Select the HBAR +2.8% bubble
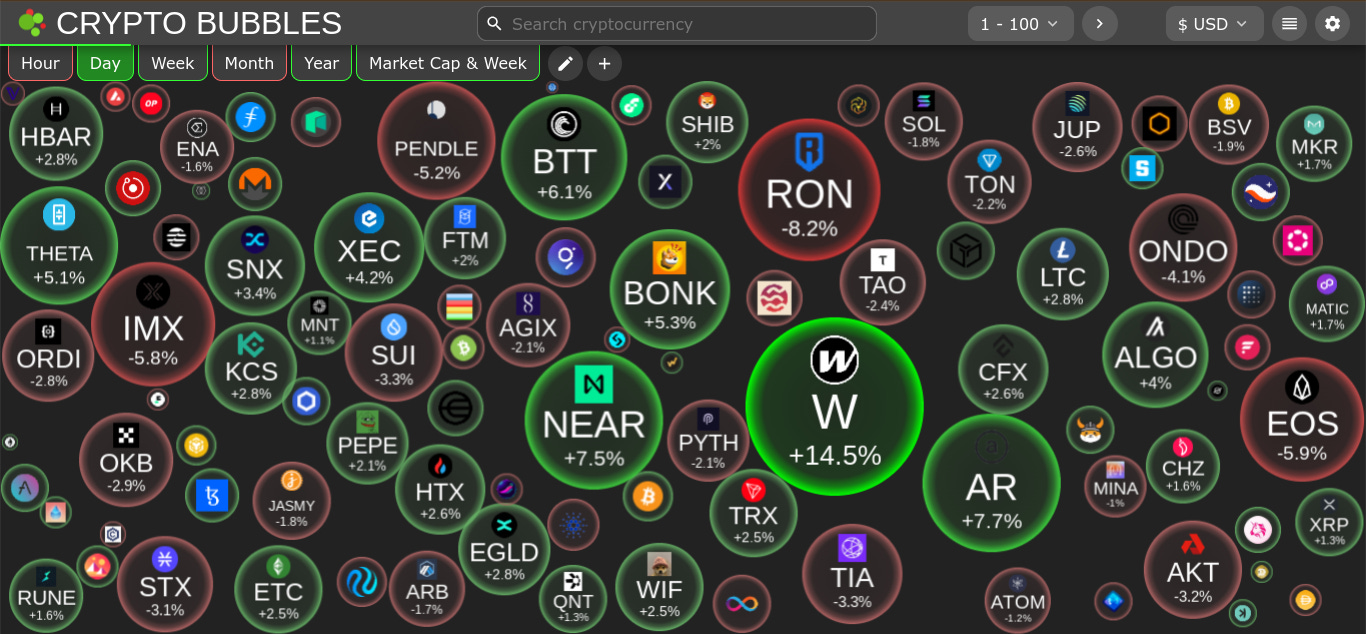Screen dimensions: 1366x634 click(x=56, y=133)
